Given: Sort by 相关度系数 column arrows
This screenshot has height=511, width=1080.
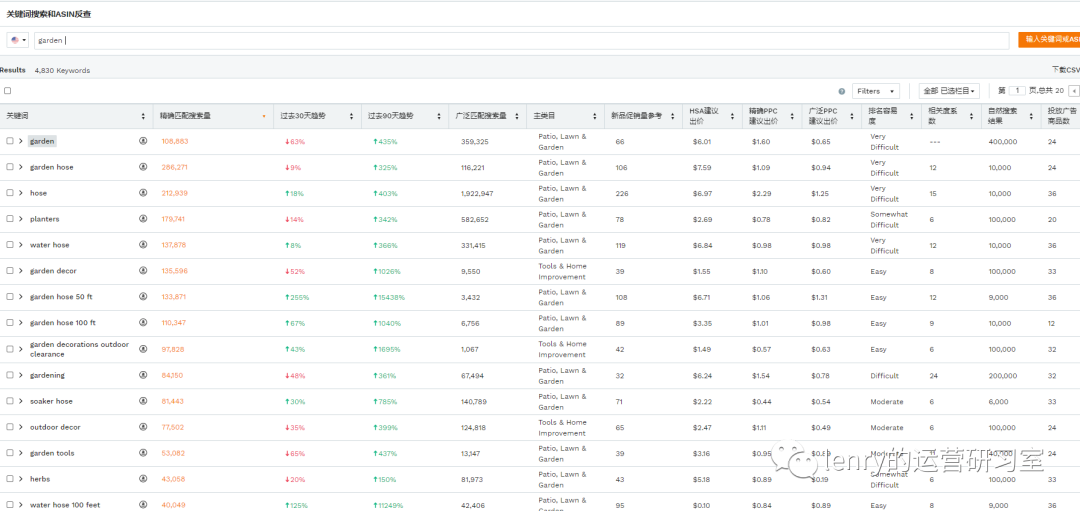Looking at the screenshot, I should (x=970, y=116).
